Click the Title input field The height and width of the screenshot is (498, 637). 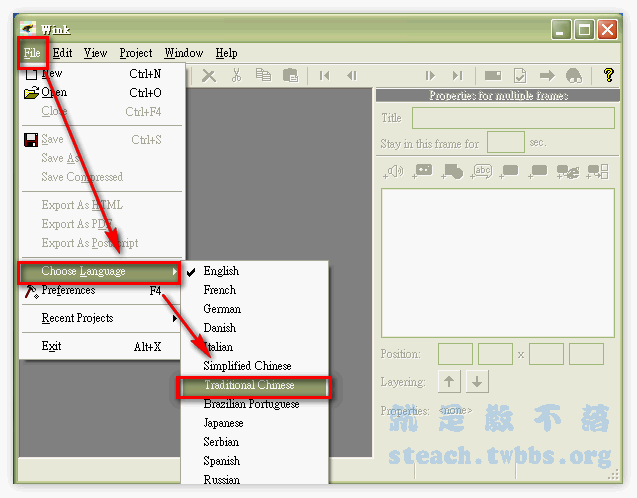(513, 118)
